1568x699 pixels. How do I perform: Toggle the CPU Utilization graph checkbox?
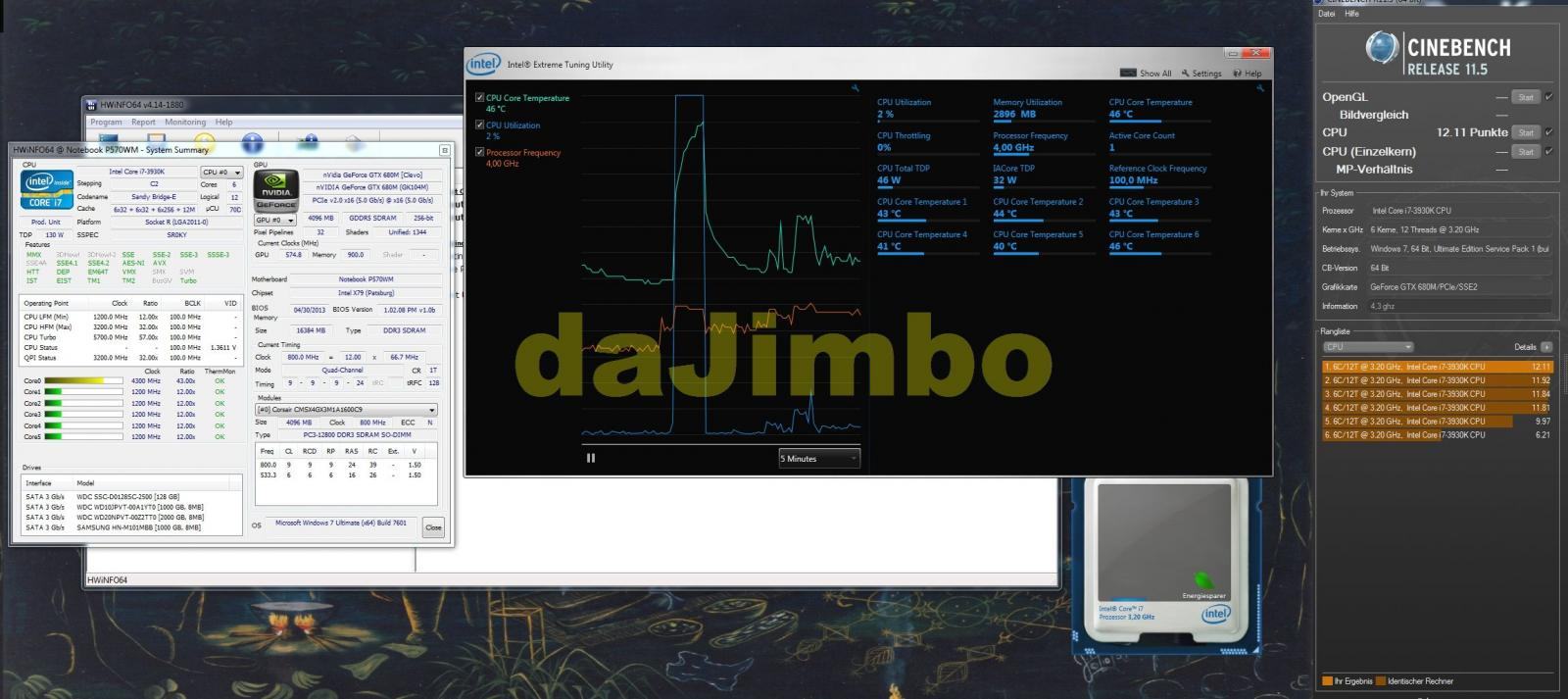[479, 125]
